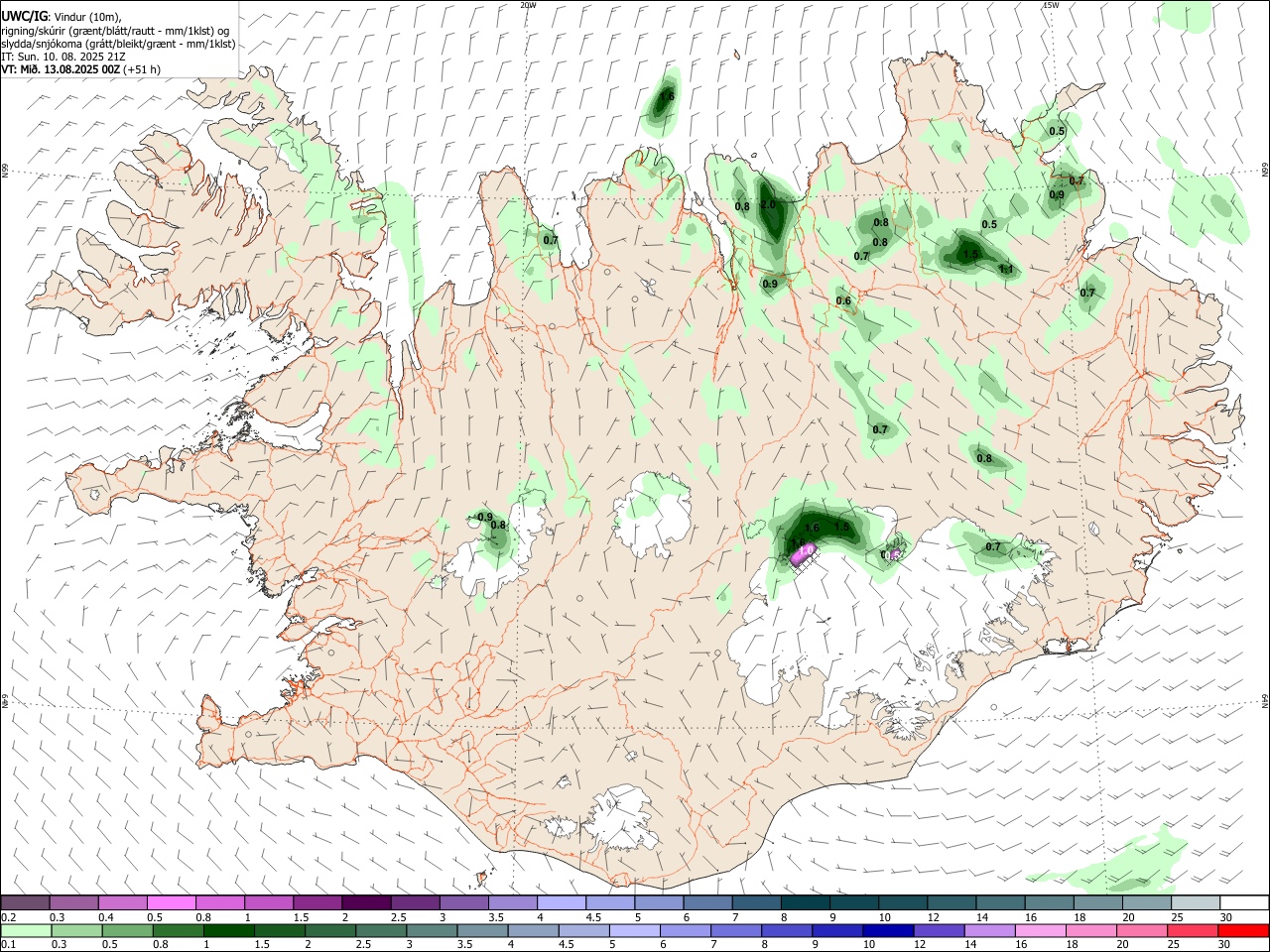Click pink lower legend swatch between 16 and 18
The width and height of the screenshot is (1270, 952).
pyautogui.click(x=1040, y=931)
